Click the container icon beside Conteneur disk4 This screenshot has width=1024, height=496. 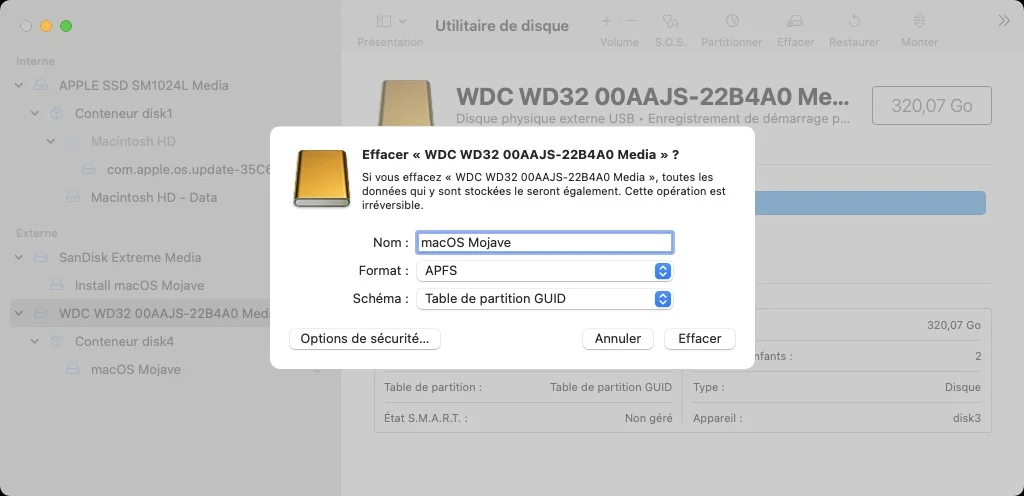(x=57, y=341)
